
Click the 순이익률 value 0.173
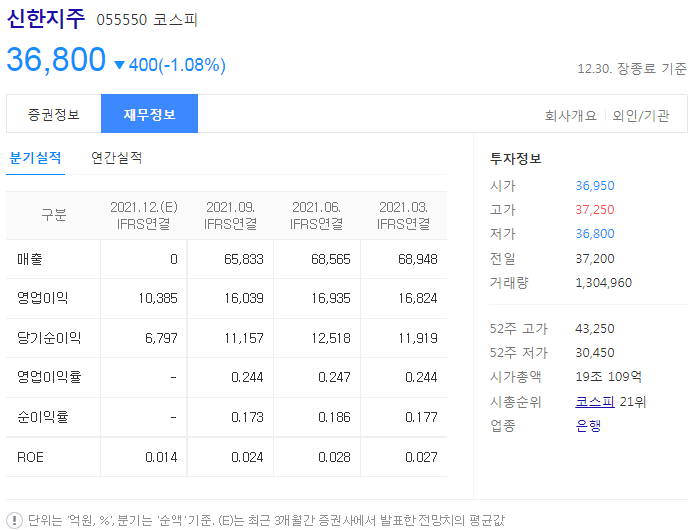click(247, 417)
